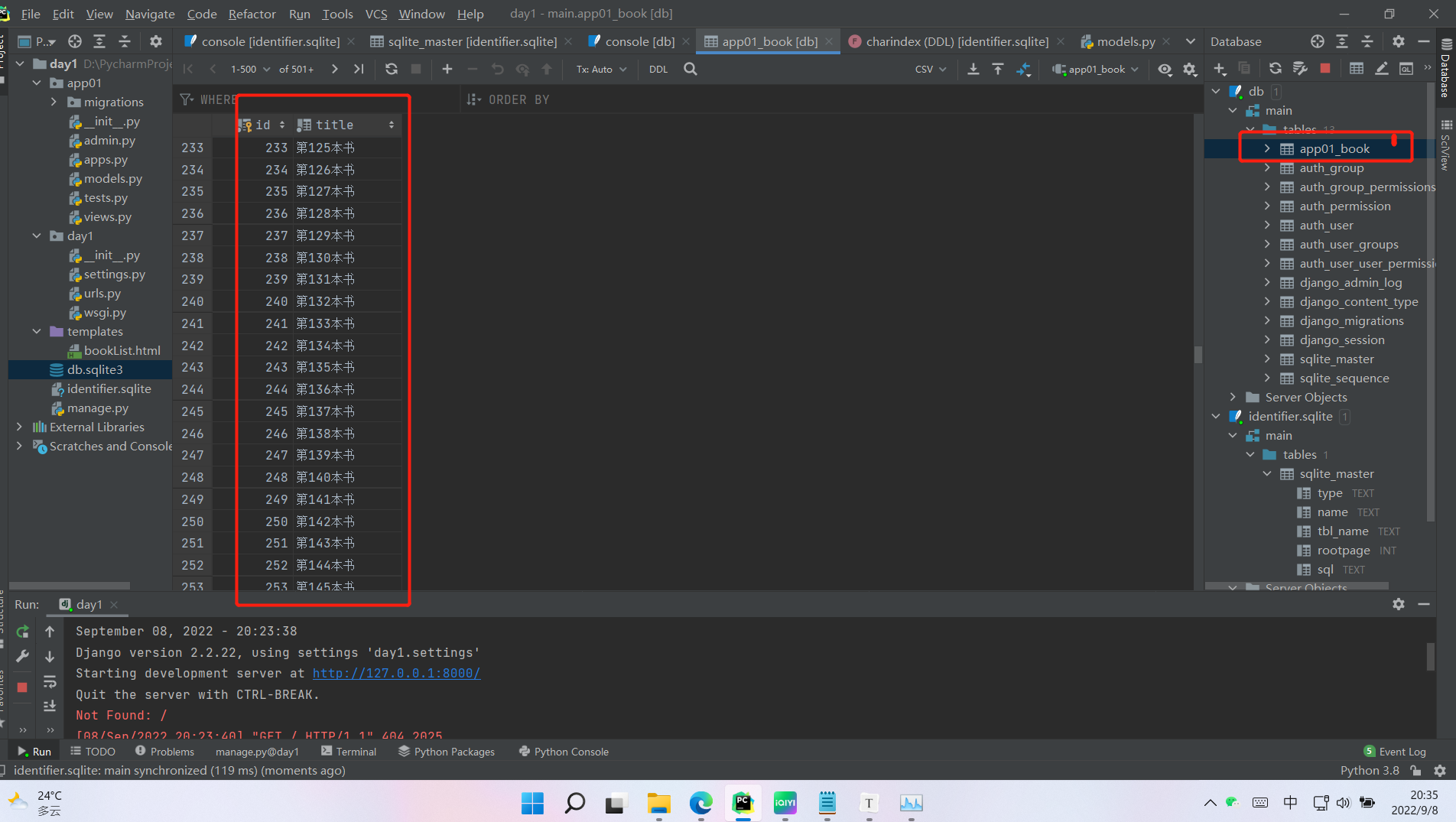Viewport: 1456px width, 822px height.
Task: Open the Tx: Auto transaction dropdown
Action: pos(601,69)
